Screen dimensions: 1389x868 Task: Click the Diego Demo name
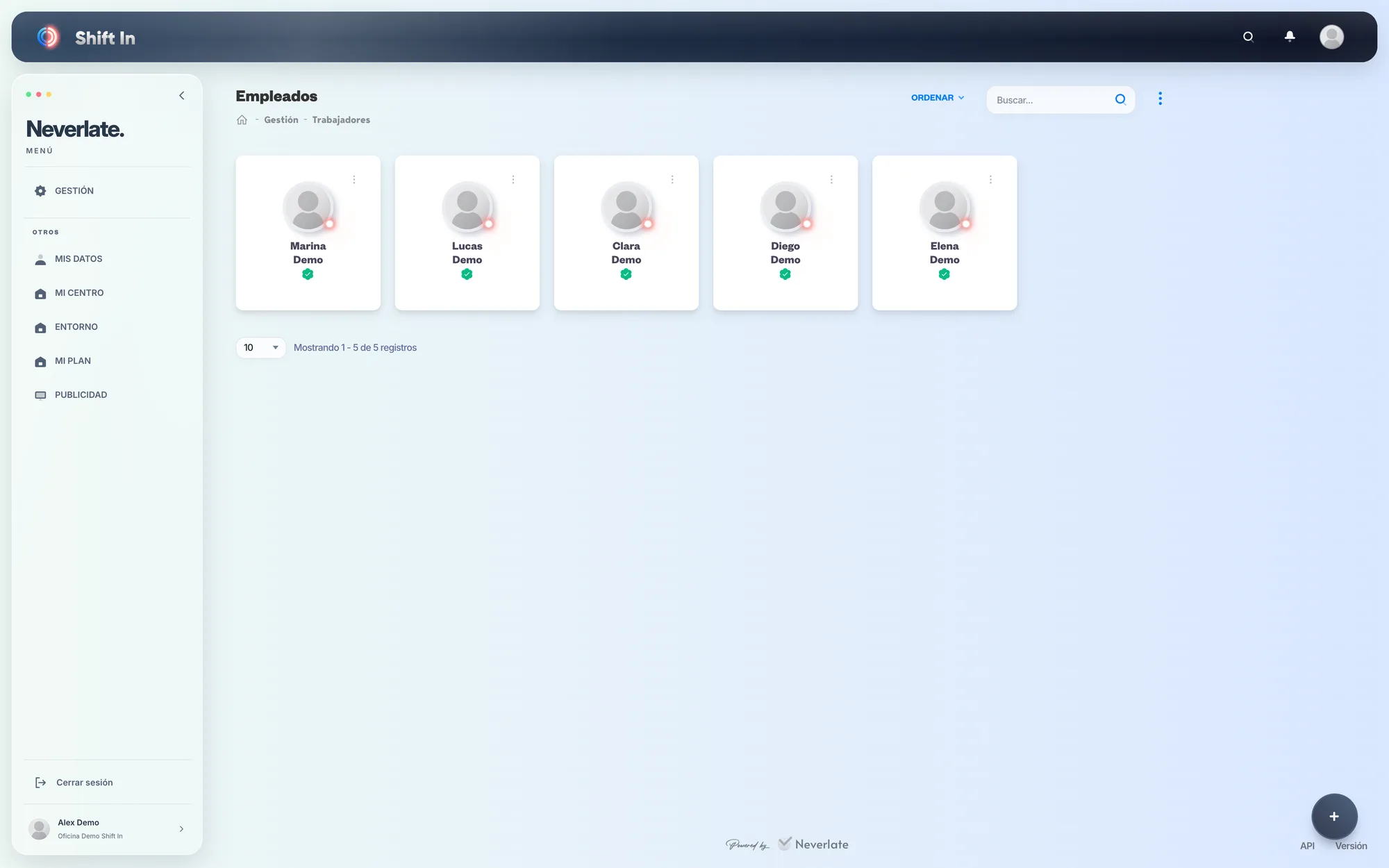pyautogui.click(x=785, y=253)
